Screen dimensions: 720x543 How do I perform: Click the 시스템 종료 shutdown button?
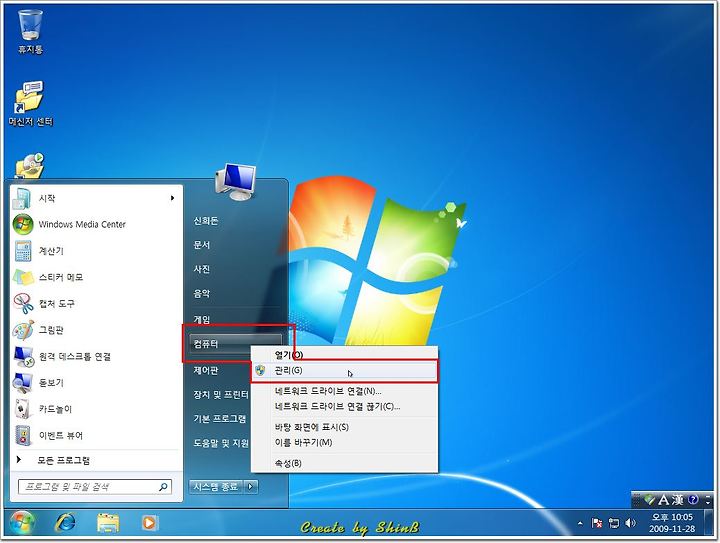[x=217, y=487]
